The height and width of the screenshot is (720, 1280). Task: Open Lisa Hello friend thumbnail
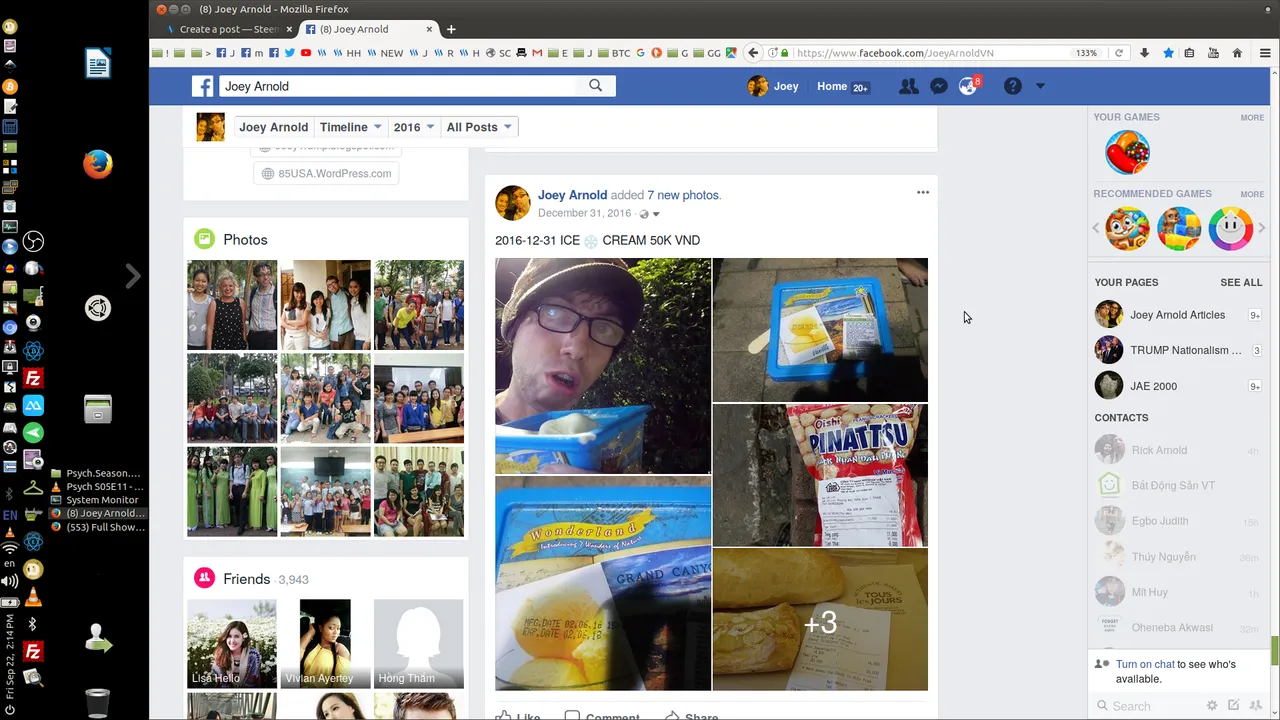tap(231, 644)
